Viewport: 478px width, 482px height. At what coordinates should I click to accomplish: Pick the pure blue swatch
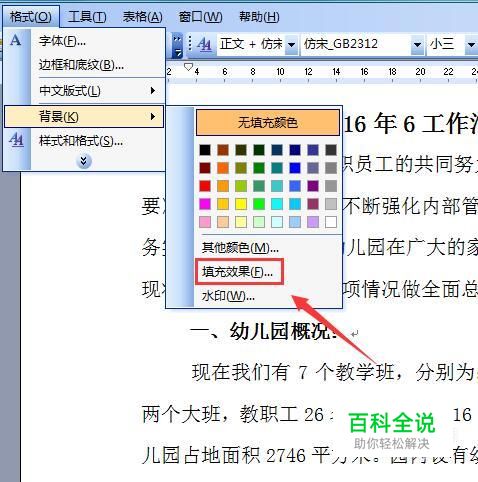point(295,168)
